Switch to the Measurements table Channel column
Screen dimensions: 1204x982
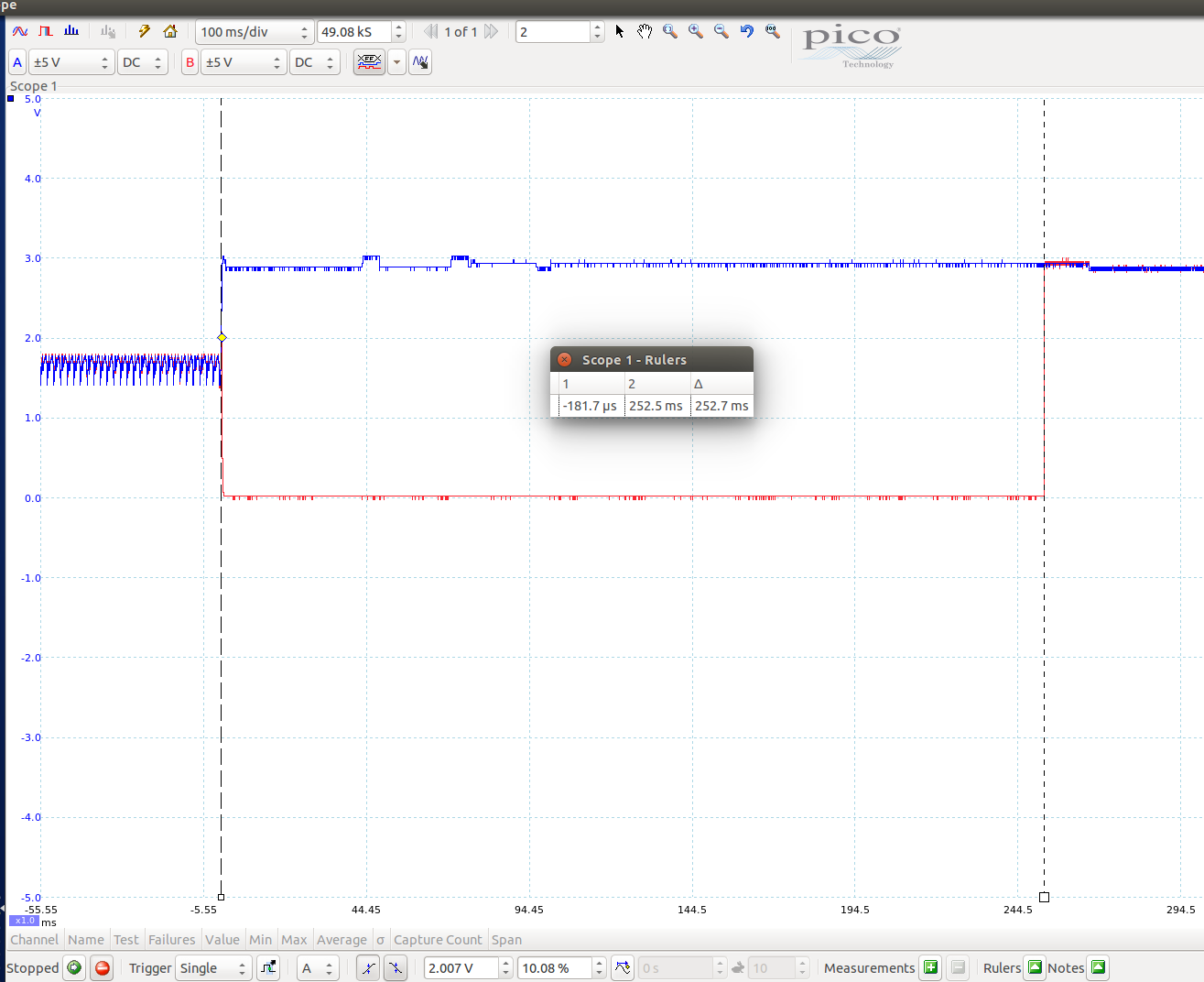tap(34, 939)
